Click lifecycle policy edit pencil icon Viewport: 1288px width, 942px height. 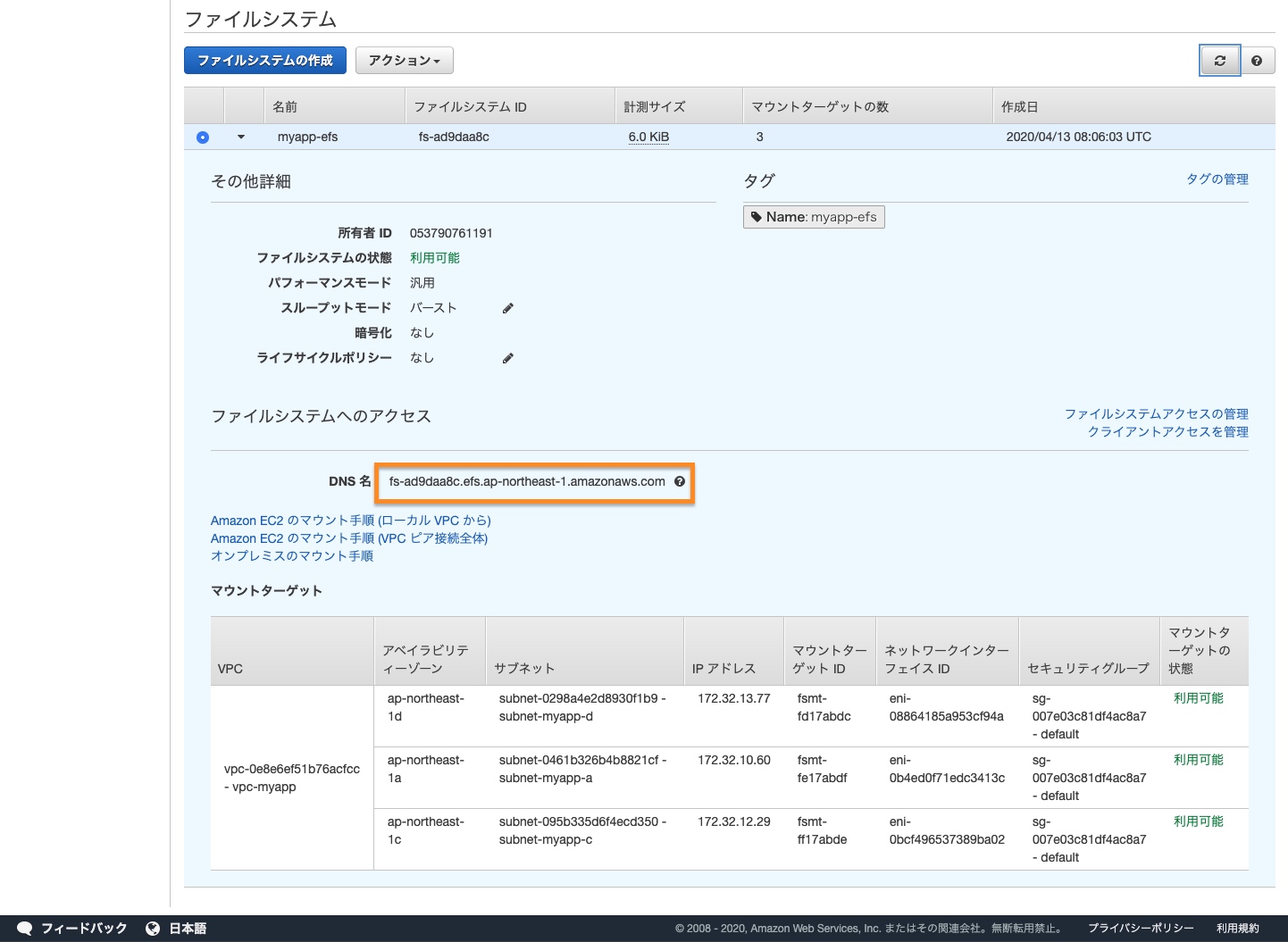tap(507, 358)
